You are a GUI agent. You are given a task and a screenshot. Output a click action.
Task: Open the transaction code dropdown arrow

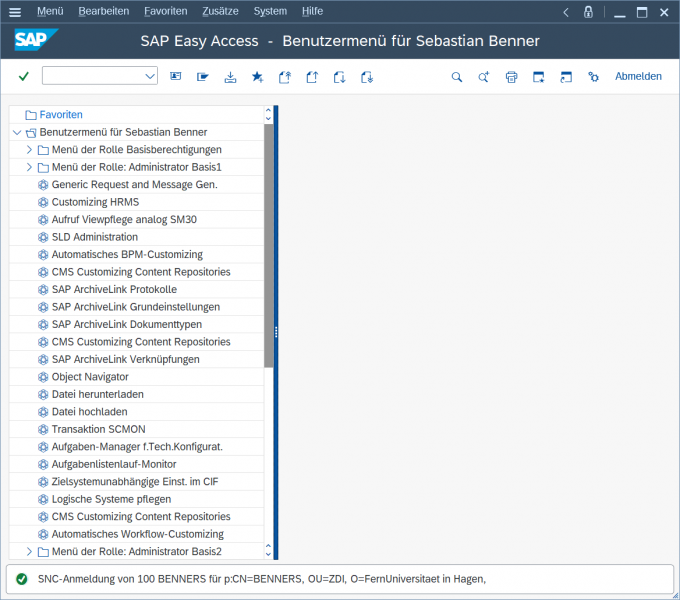150,76
